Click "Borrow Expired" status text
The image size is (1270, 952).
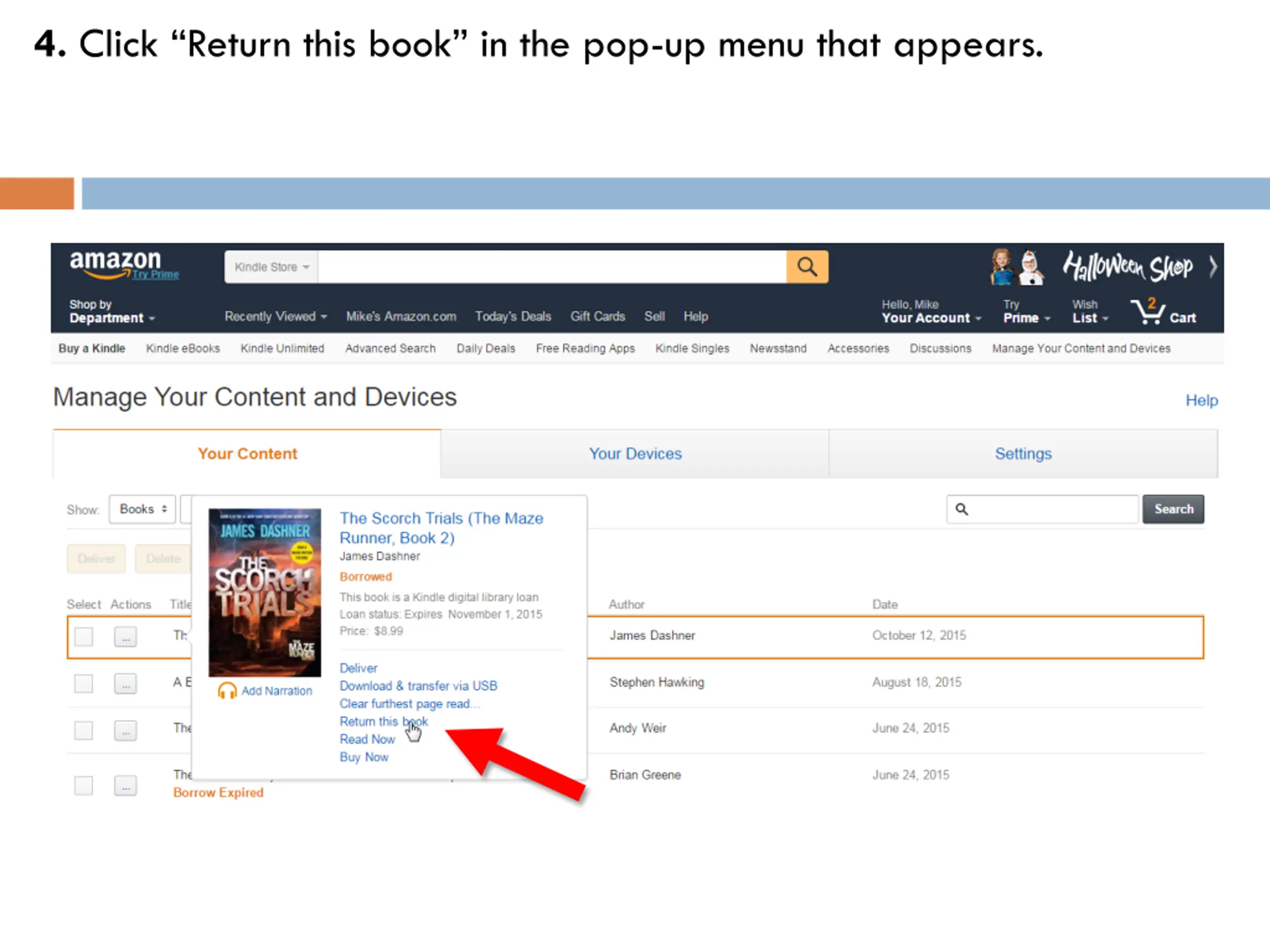coord(218,792)
